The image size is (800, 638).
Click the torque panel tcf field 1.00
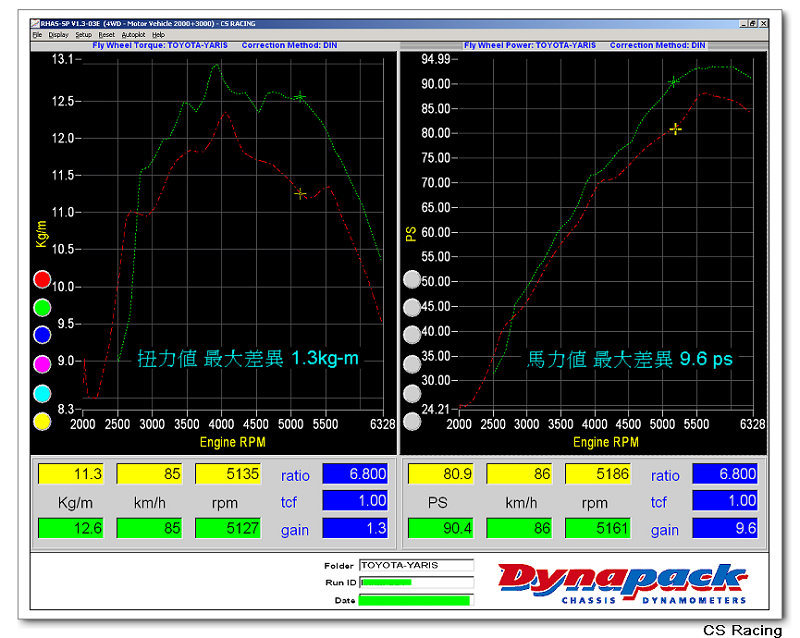[355, 500]
